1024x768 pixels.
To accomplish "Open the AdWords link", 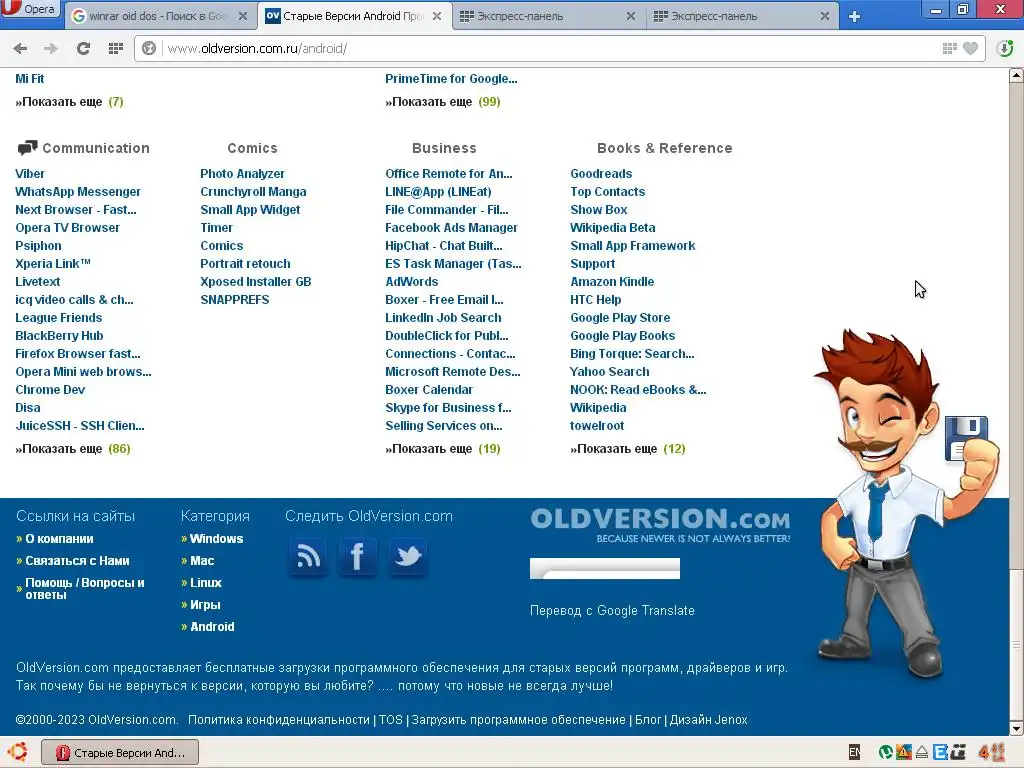I will [411, 282].
